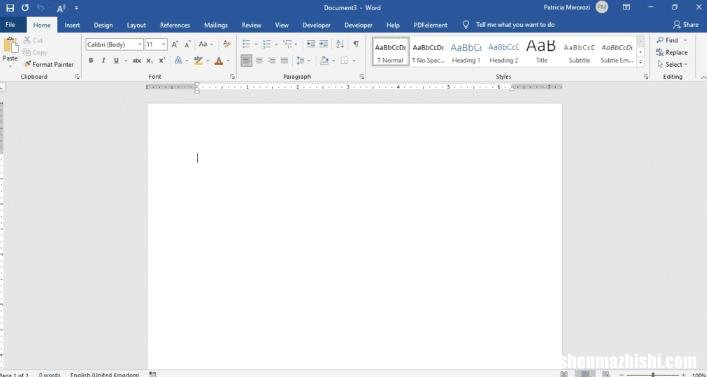This screenshot has height=377, width=707.
Task: Apply the Heading 2 style
Action: point(504,52)
